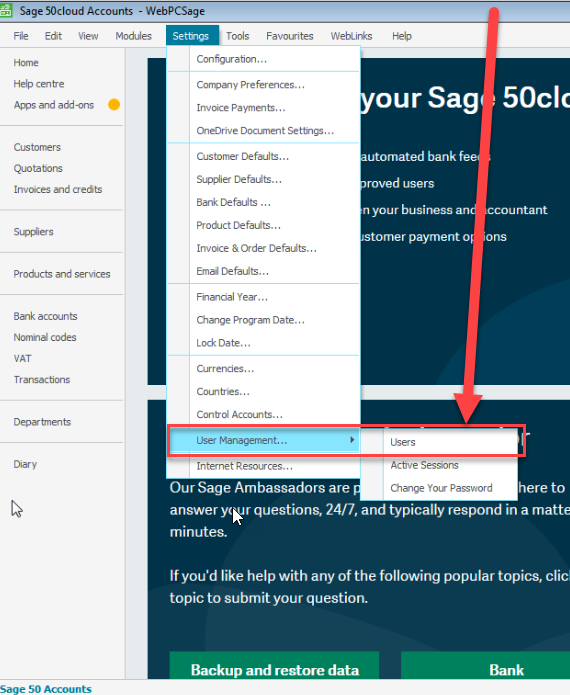The height and width of the screenshot is (695, 570).
Task: Open the Modules menu
Action: tap(133, 36)
